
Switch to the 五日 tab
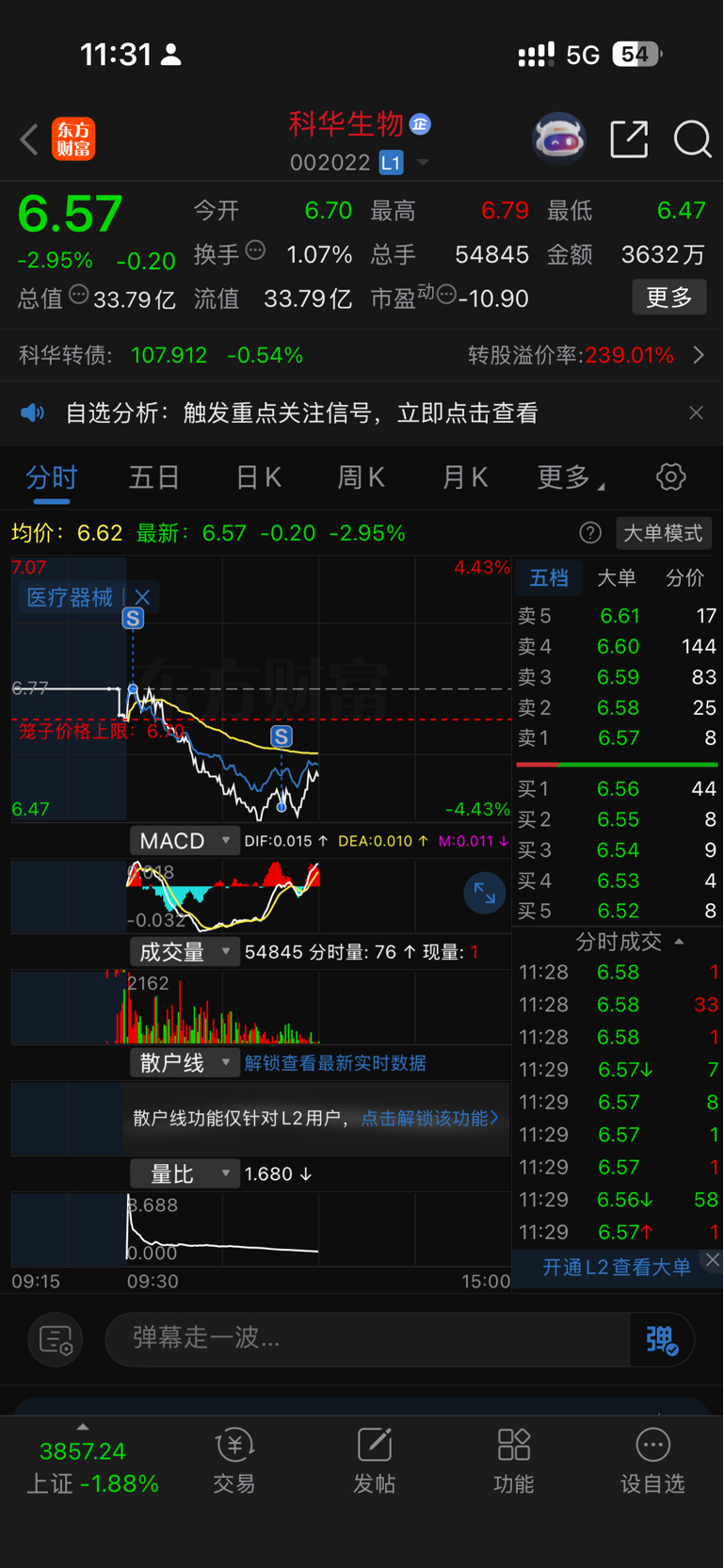154,477
